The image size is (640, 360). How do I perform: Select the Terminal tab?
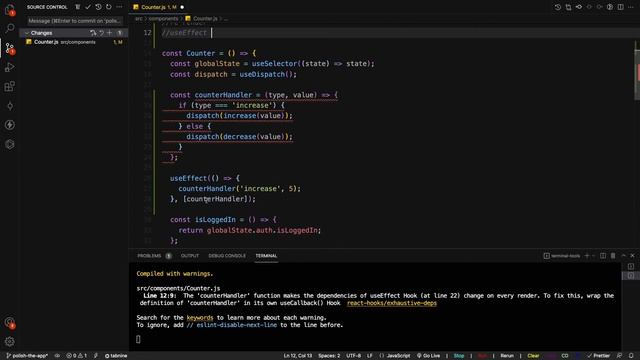click(x=266, y=256)
